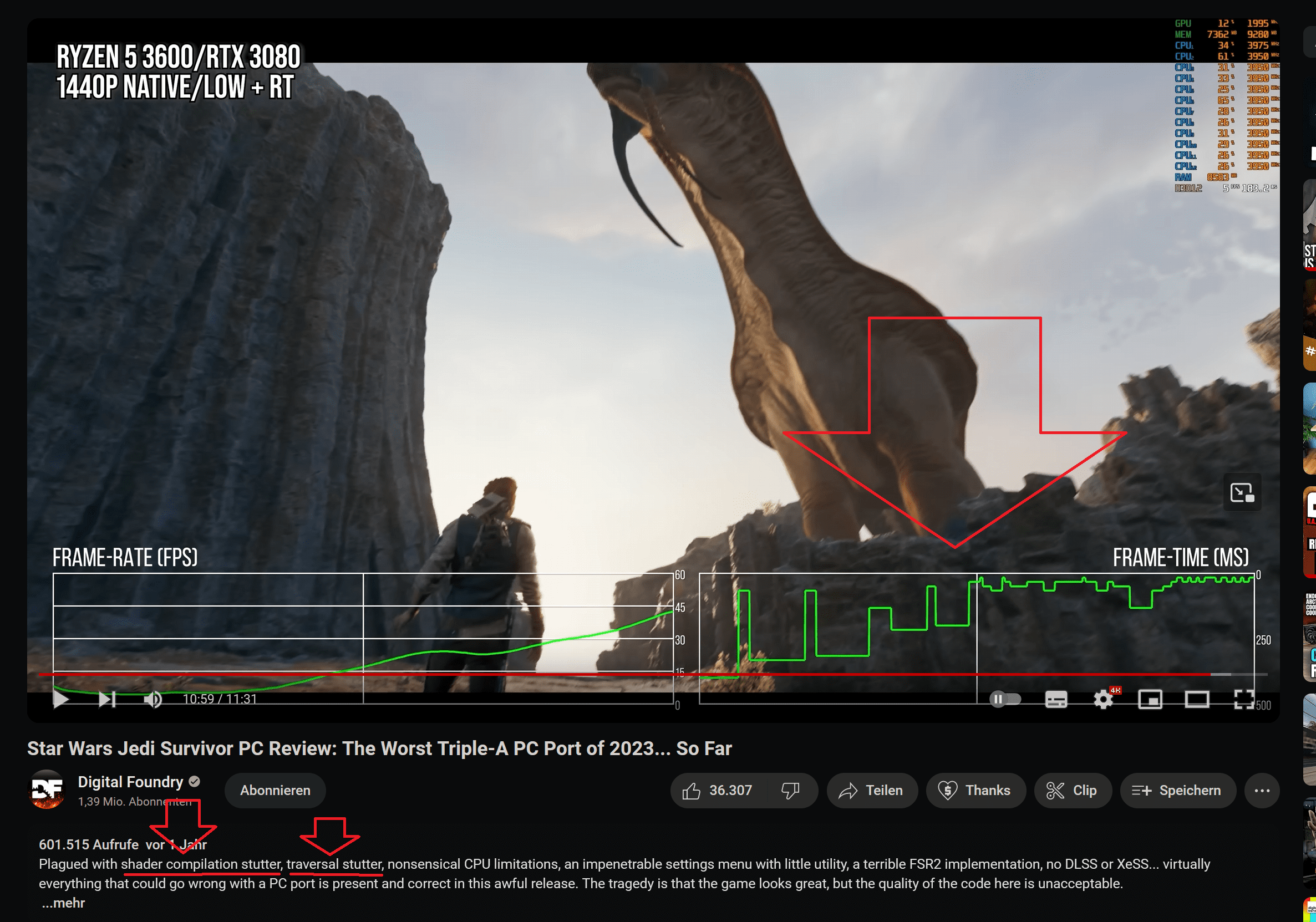Open the Digital Foundry channel avatar
This screenshot has height=922, width=1316.
[47, 790]
